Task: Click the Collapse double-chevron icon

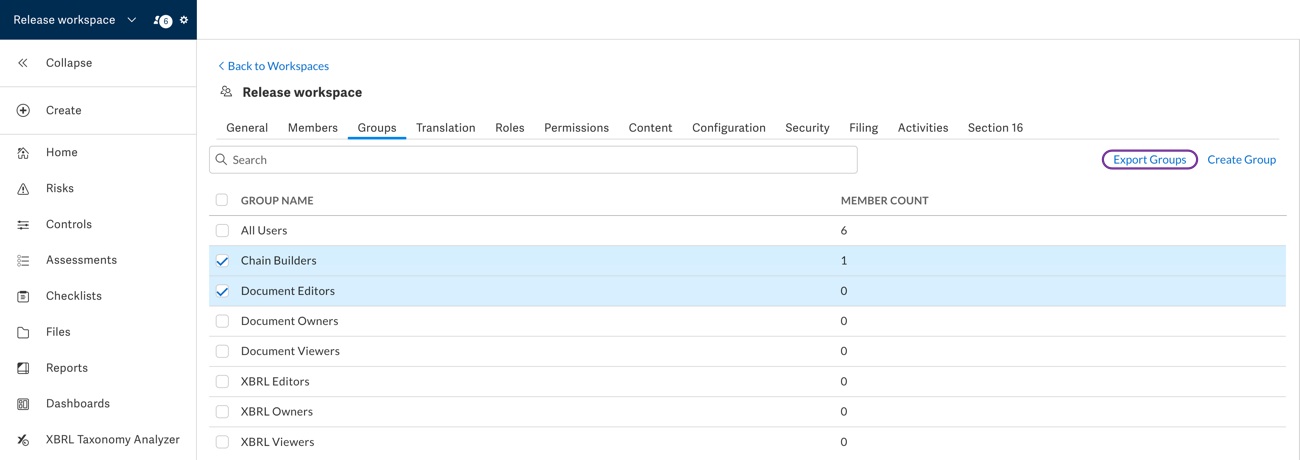Action: click(x=23, y=63)
